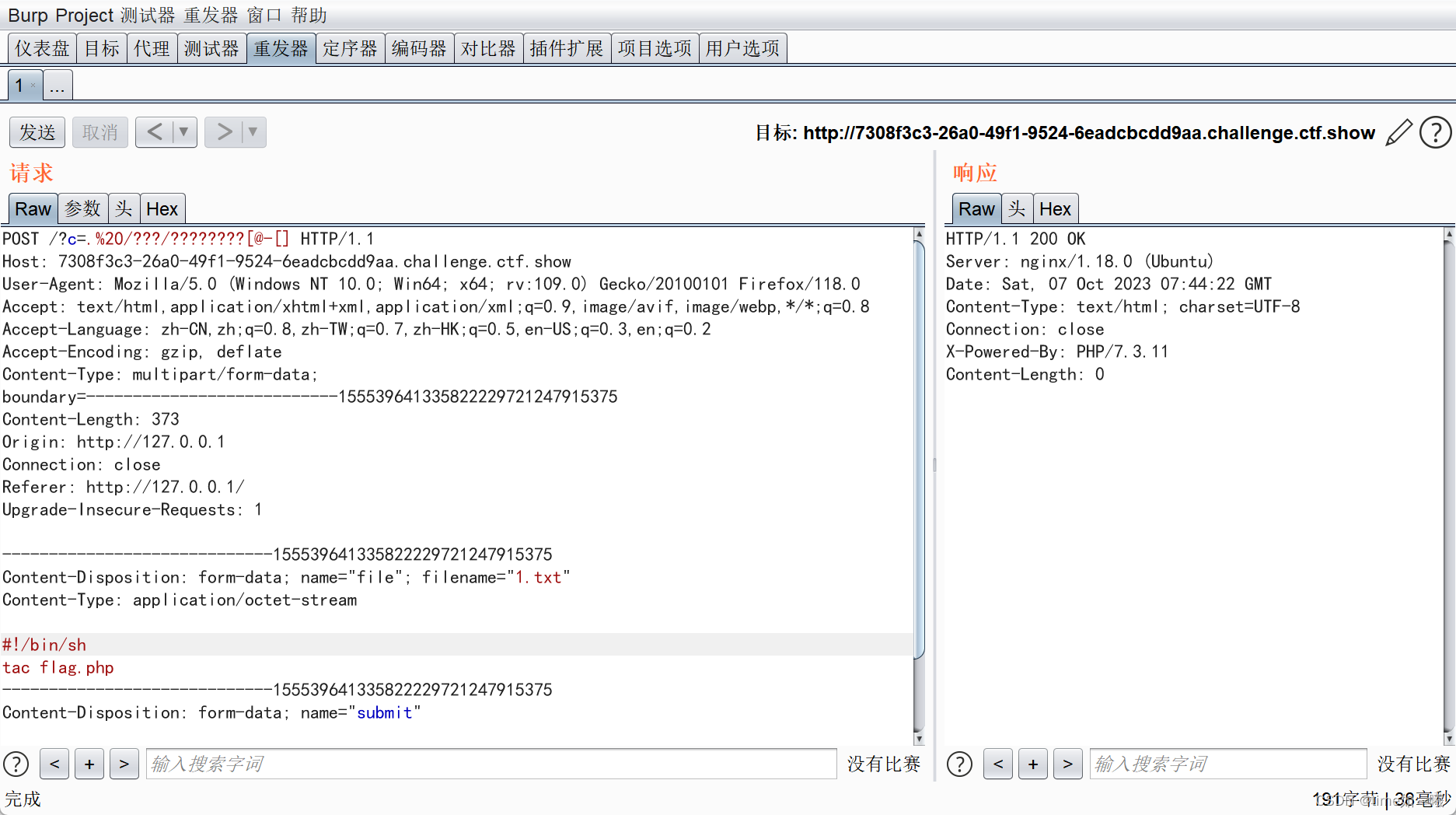
Task: Click the ... new repeater tab
Action: tap(58, 86)
